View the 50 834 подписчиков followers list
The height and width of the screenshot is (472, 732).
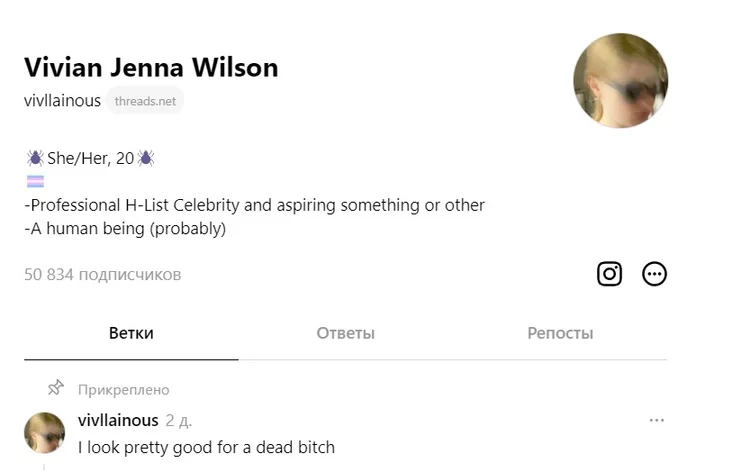103,274
